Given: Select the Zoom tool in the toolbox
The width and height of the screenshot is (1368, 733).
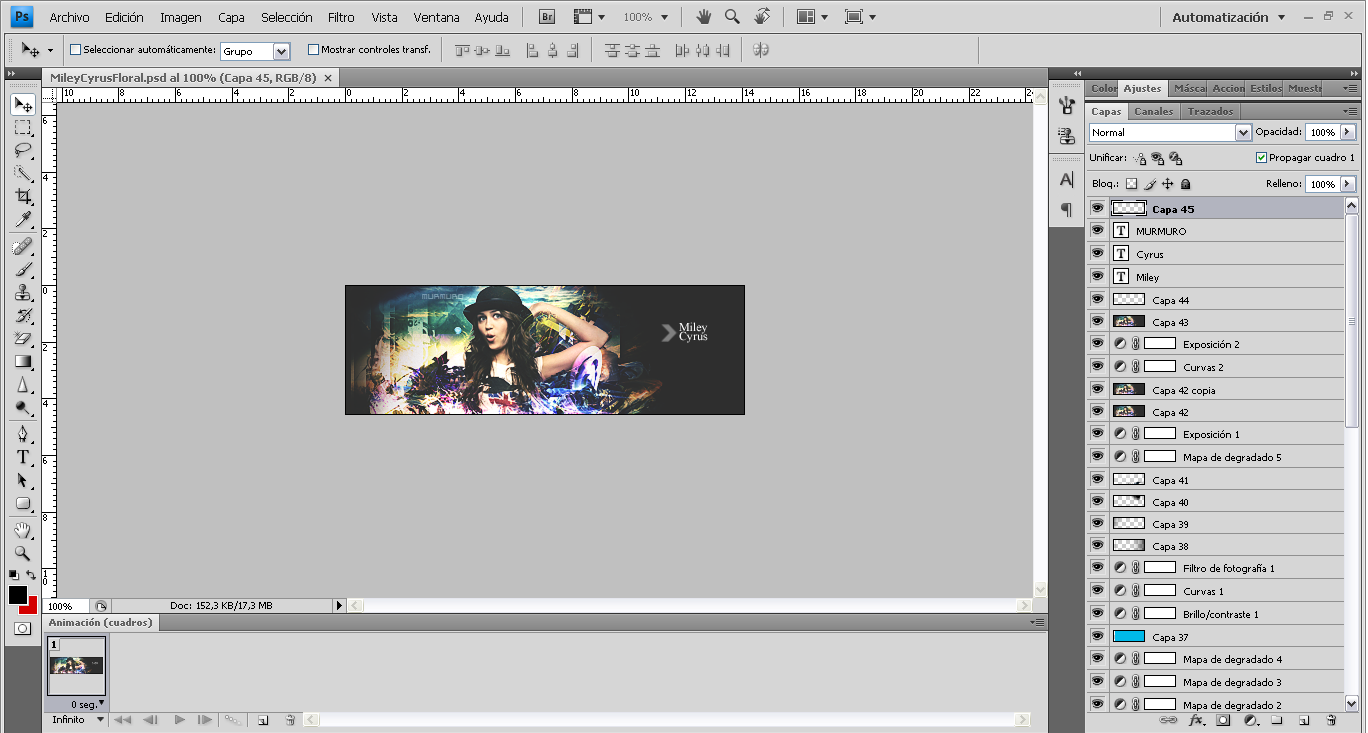Looking at the screenshot, I should click(x=23, y=553).
